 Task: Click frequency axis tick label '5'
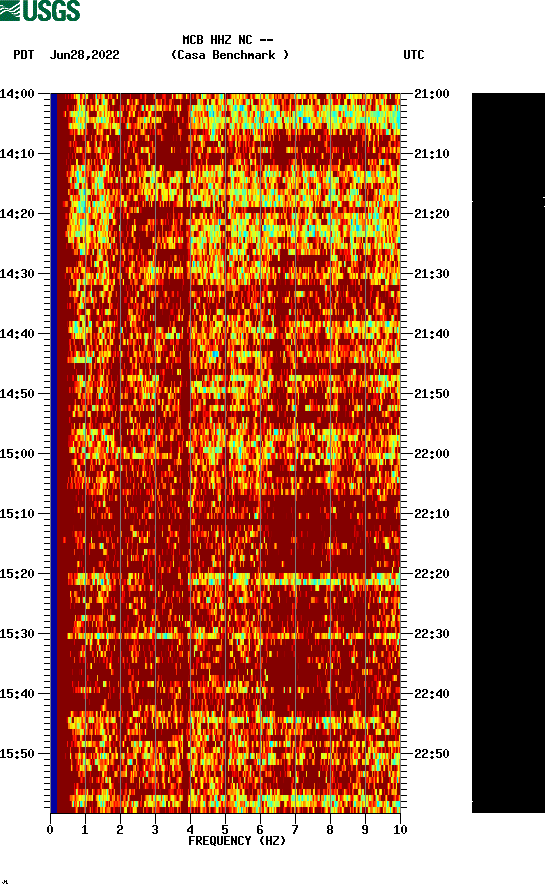[x=225, y=830]
